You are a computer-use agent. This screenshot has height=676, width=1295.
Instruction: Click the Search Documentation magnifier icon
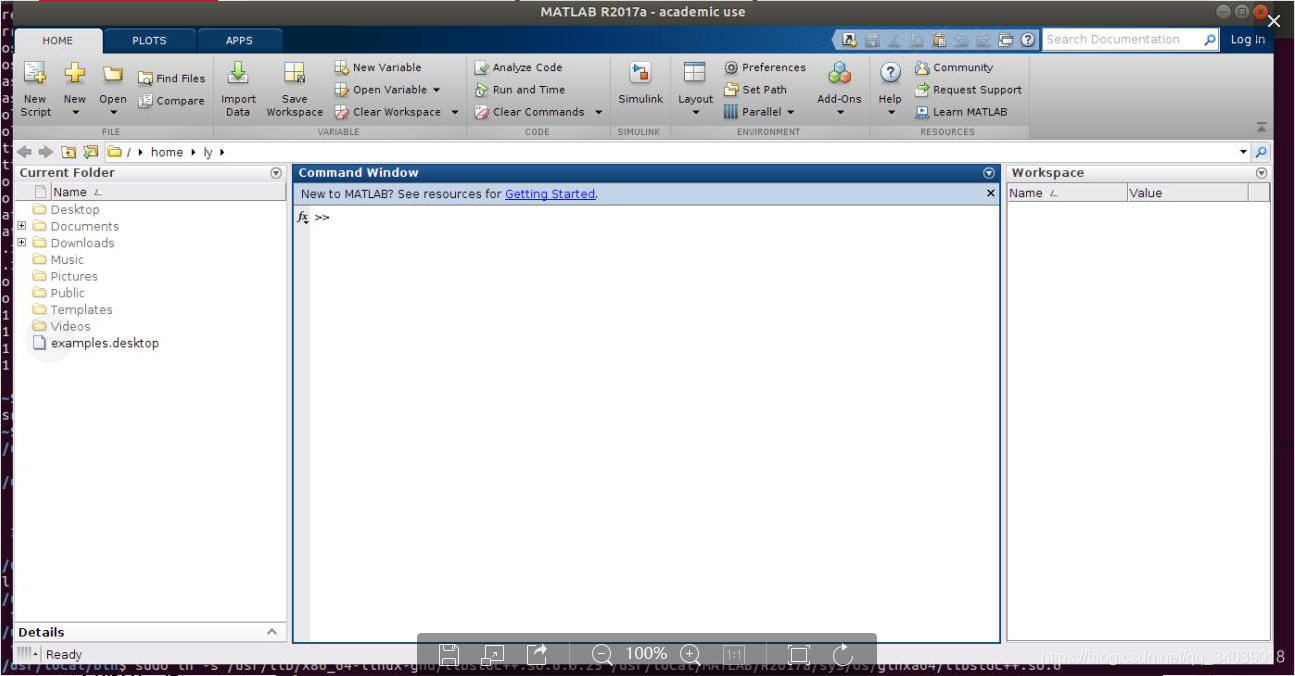[1210, 40]
